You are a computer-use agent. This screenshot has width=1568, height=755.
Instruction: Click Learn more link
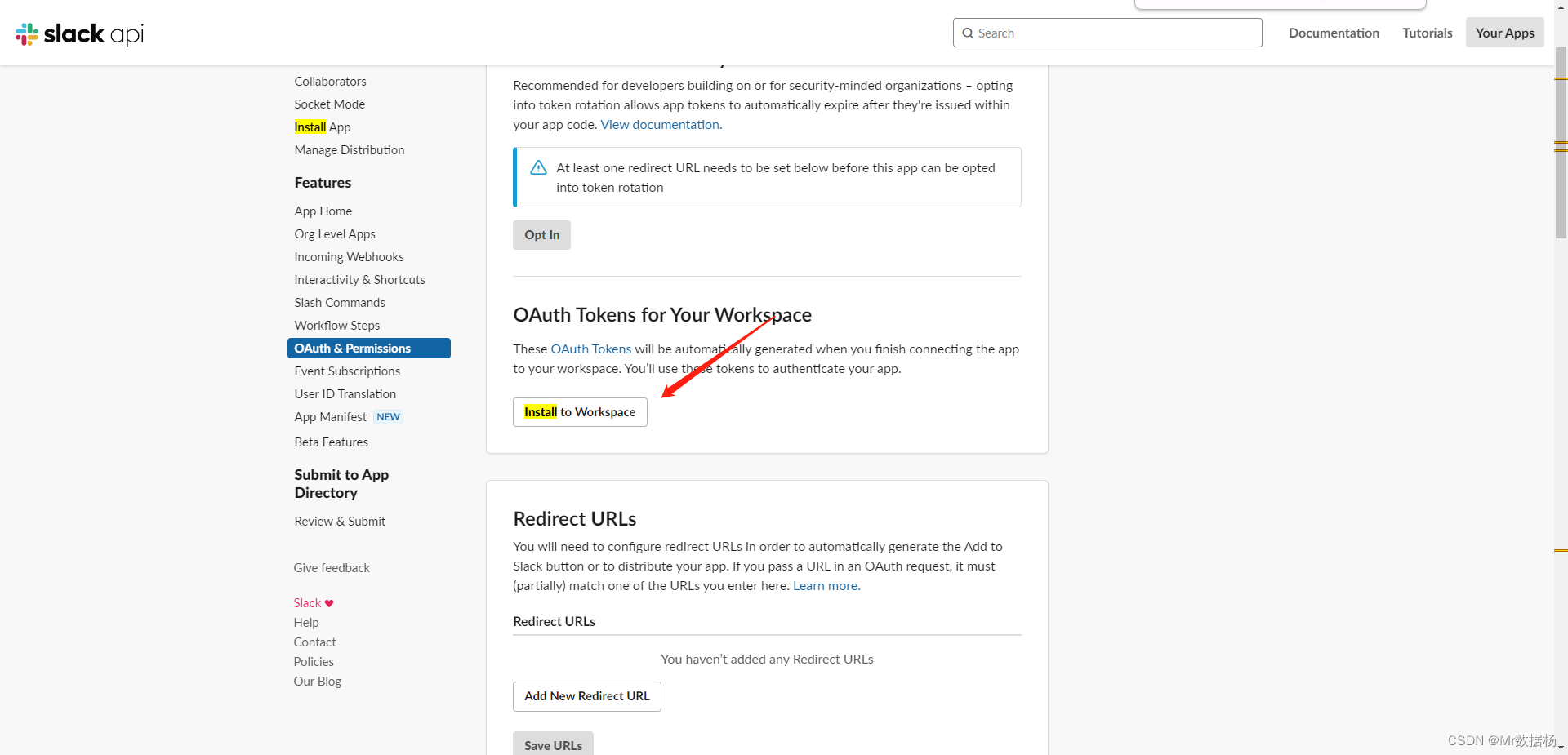click(826, 586)
